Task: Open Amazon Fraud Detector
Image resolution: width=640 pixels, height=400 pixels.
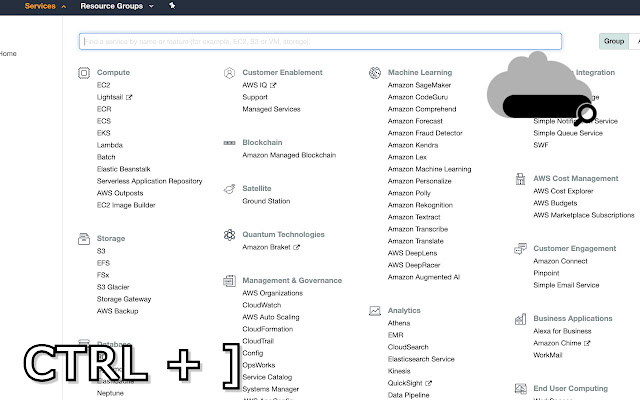Action: click(425, 133)
